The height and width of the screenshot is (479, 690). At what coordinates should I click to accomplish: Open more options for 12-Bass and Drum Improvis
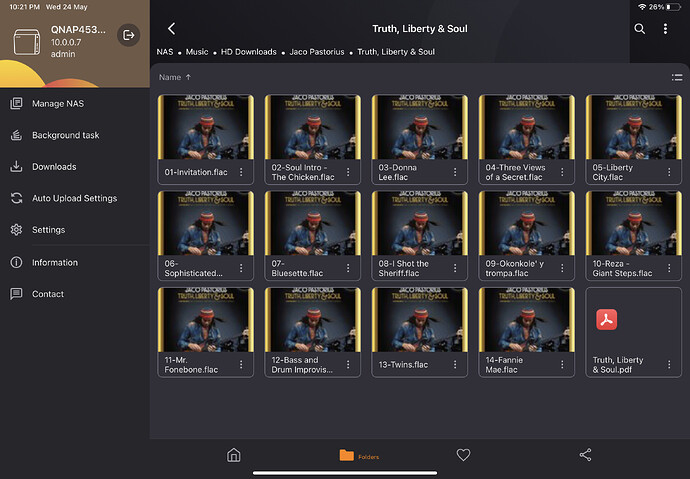(x=348, y=364)
